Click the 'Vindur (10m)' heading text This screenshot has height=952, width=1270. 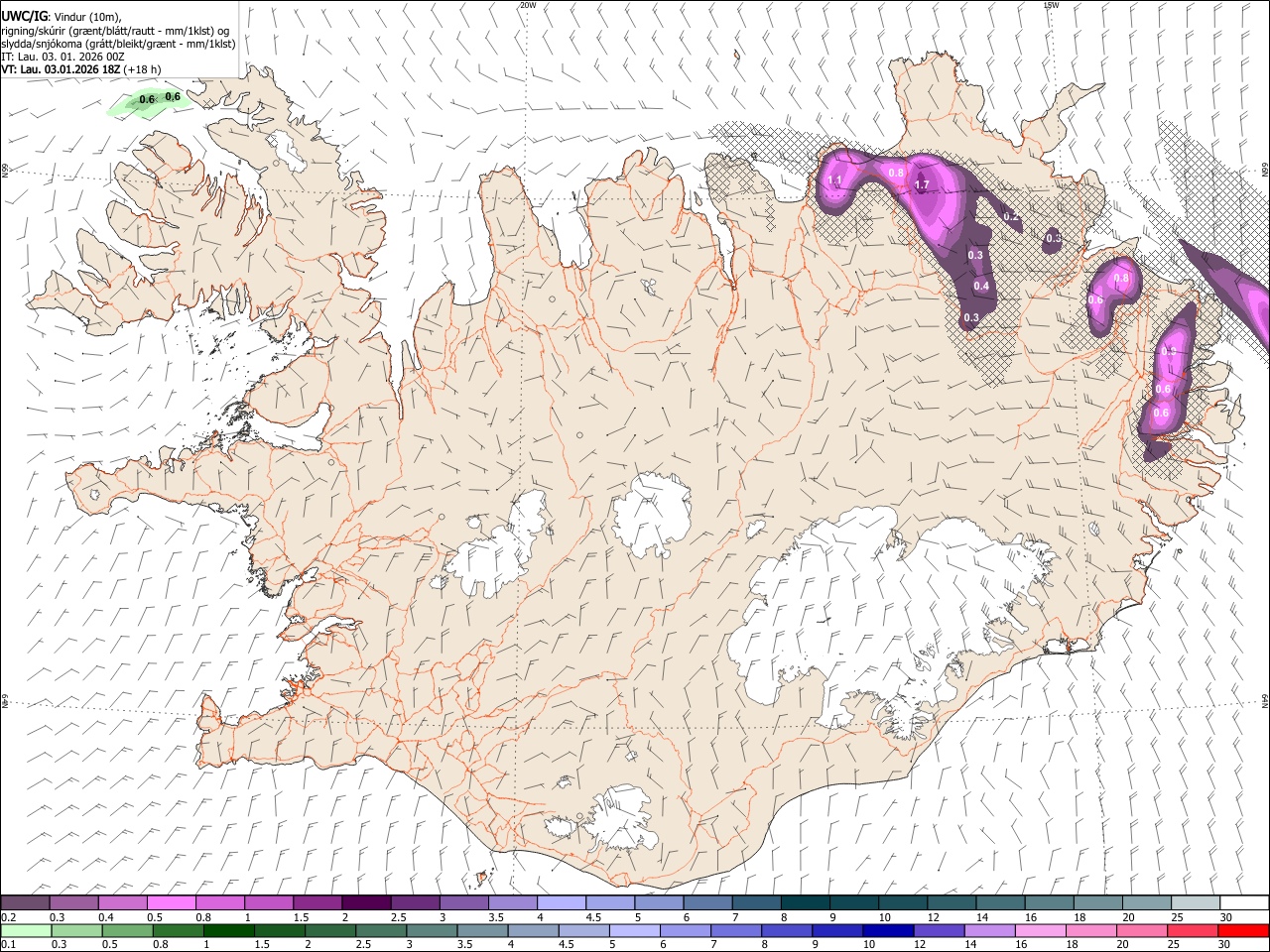(x=84, y=16)
